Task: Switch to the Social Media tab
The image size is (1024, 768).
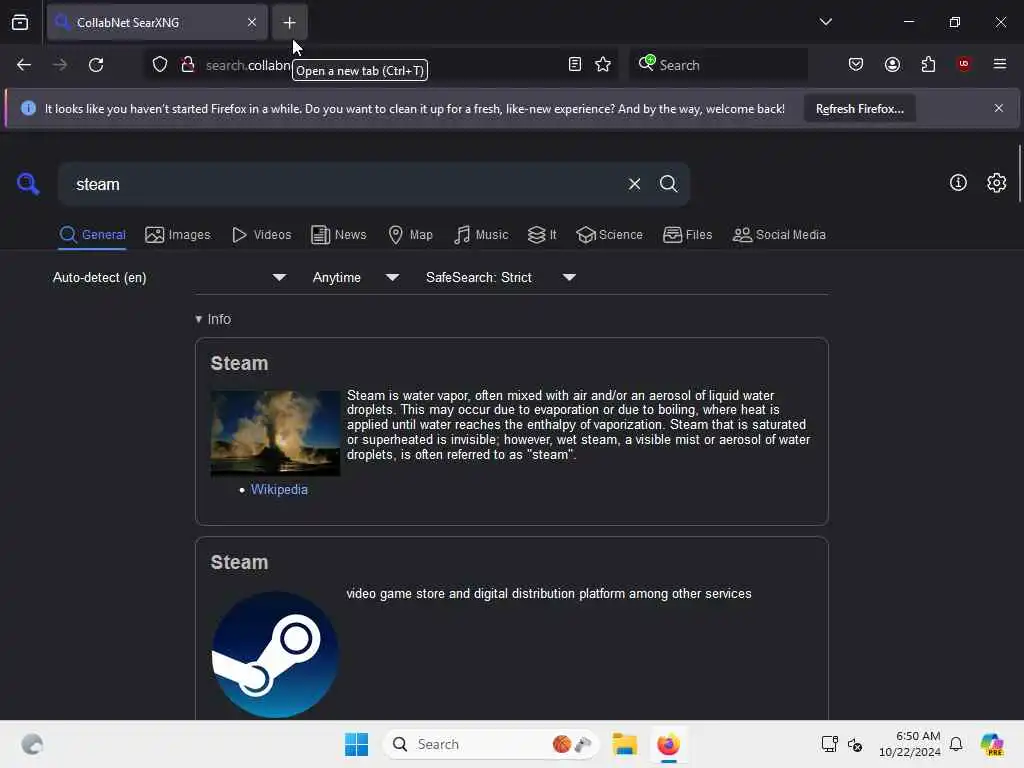Action: coord(779,234)
